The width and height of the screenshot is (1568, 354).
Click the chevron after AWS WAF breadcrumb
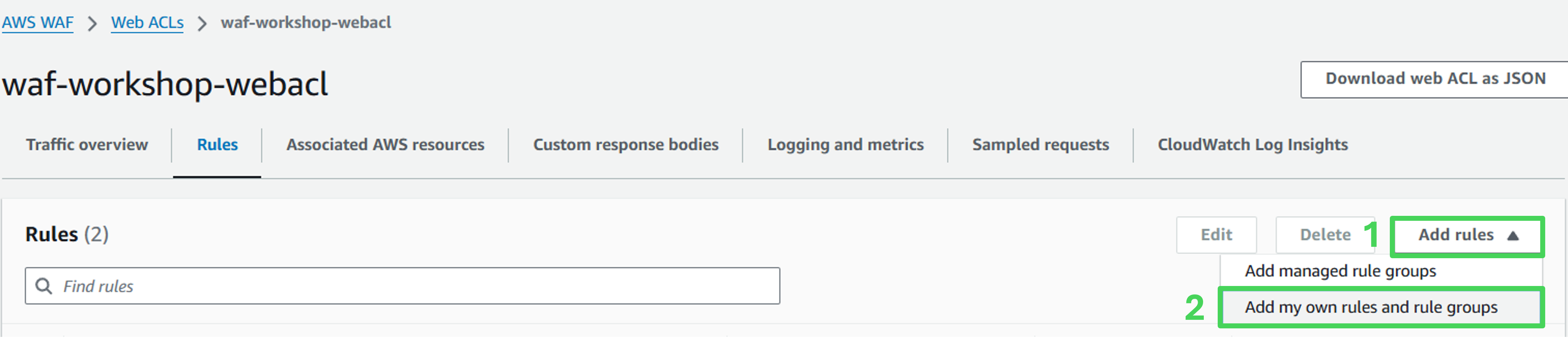click(x=92, y=24)
